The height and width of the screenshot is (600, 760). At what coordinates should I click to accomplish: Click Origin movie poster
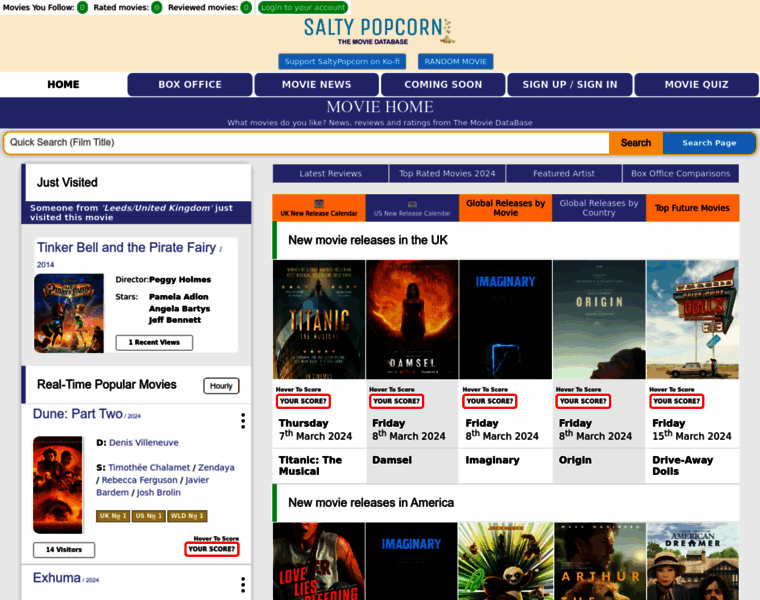599,320
